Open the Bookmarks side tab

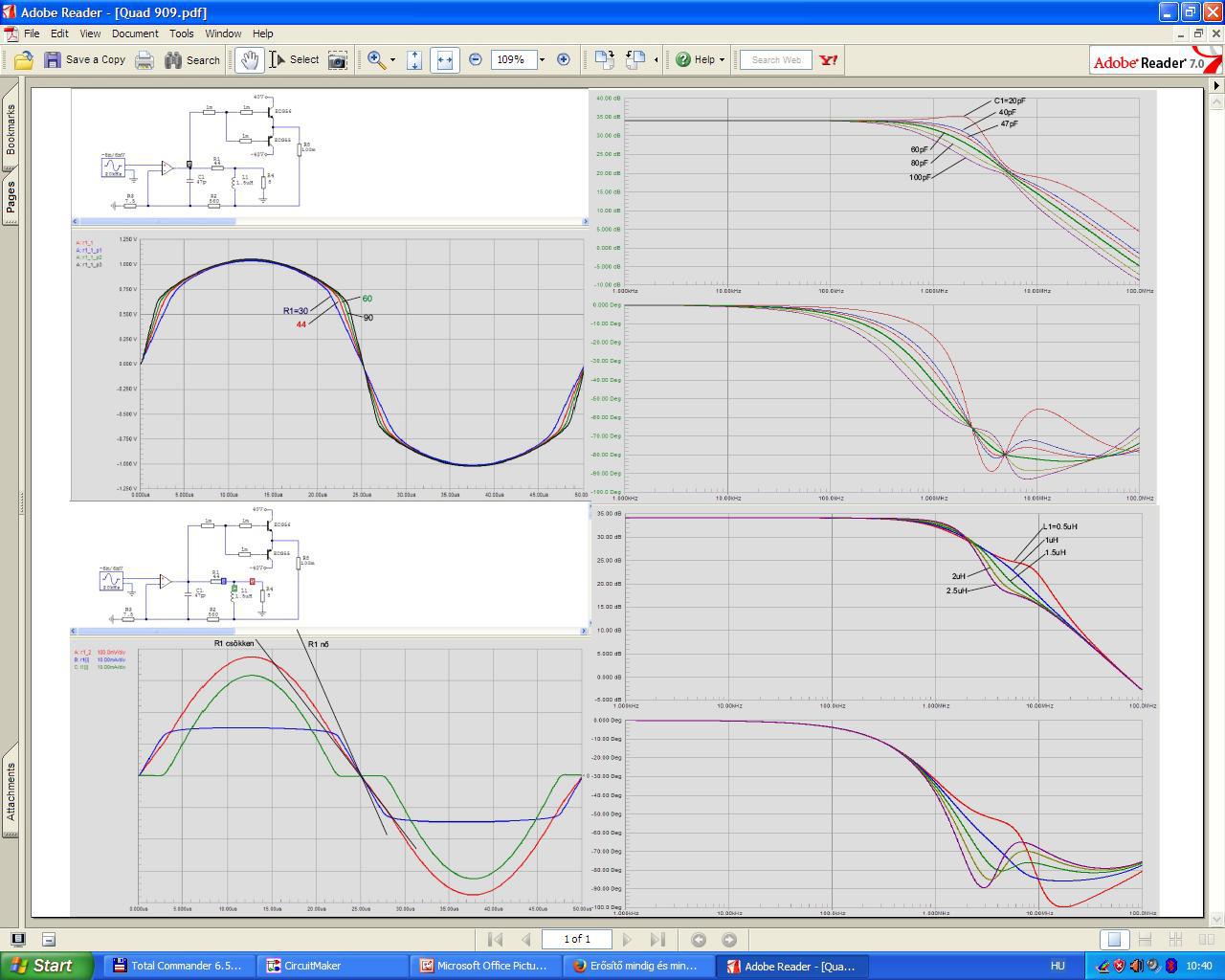11,129
